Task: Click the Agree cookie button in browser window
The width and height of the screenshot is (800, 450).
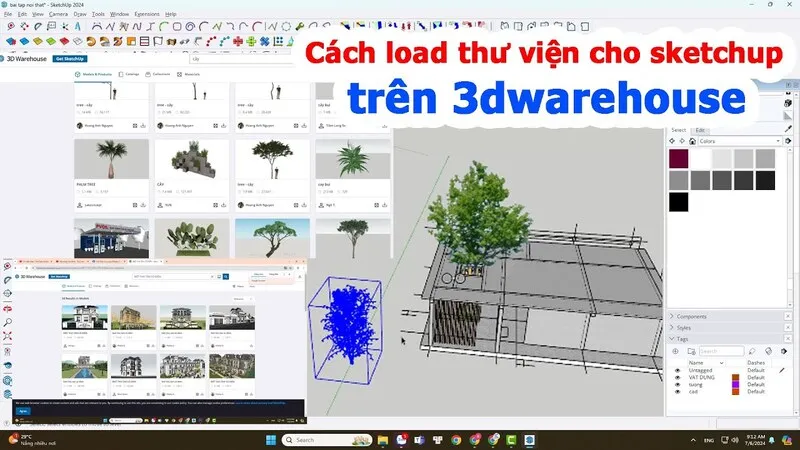Action: (22, 411)
